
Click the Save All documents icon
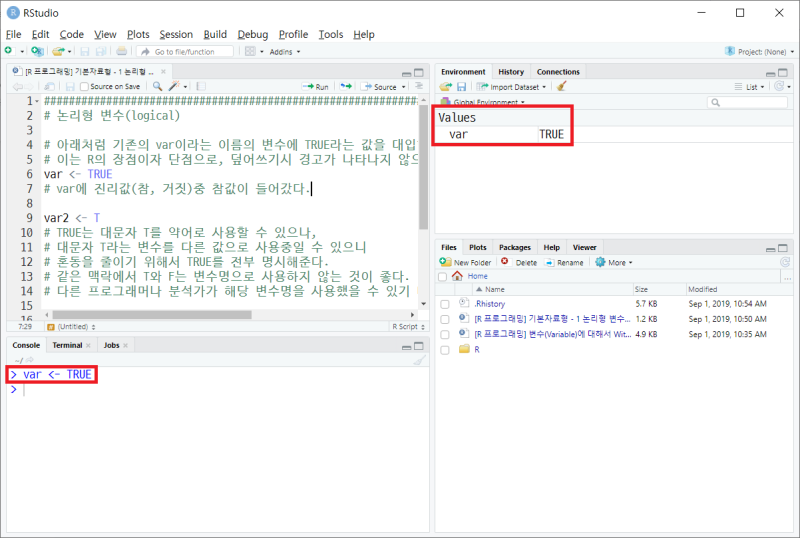point(101,51)
